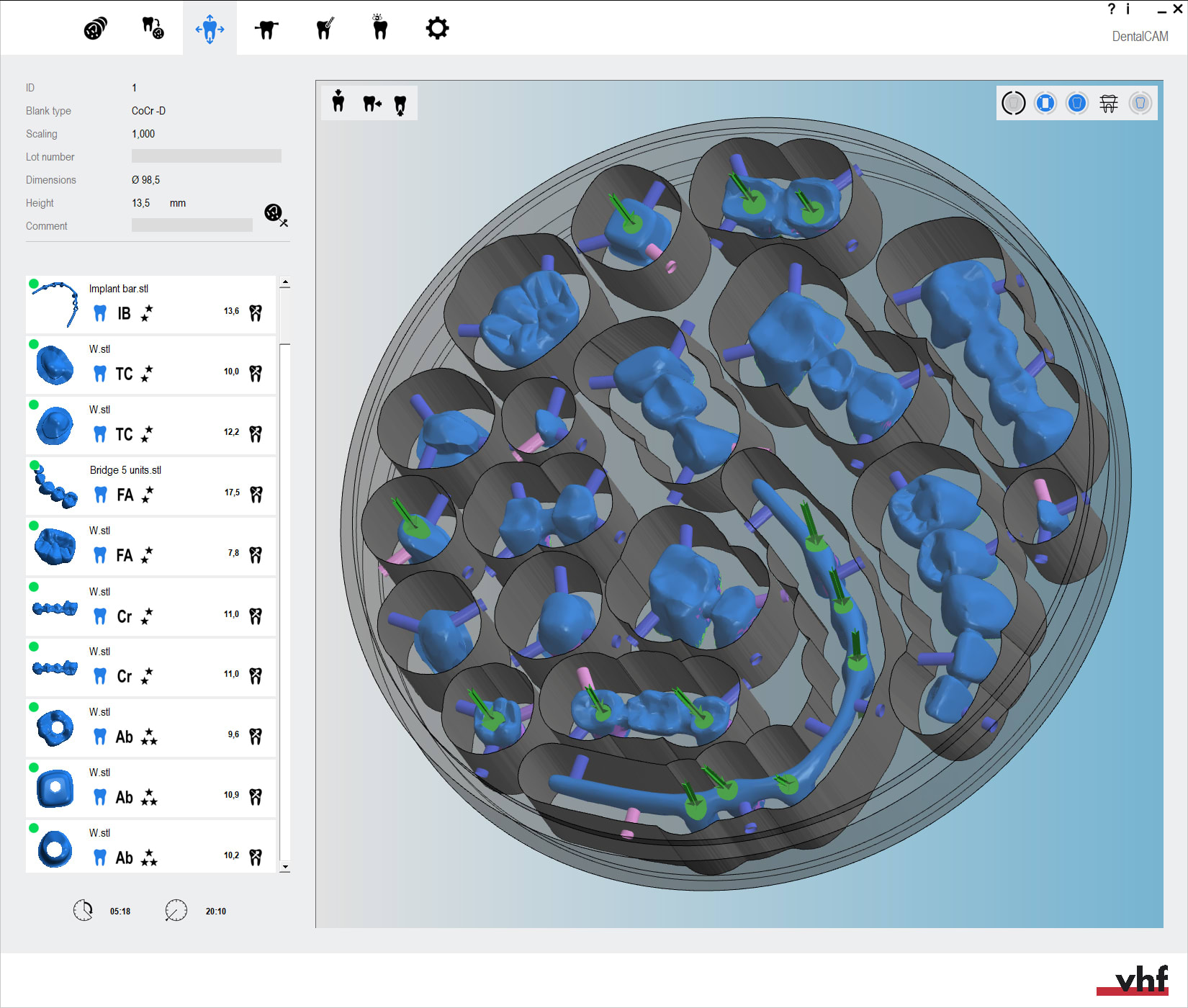Toggle the filled blue tooth display button
The width and height of the screenshot is (1188, 1008).
point(1076,103)
